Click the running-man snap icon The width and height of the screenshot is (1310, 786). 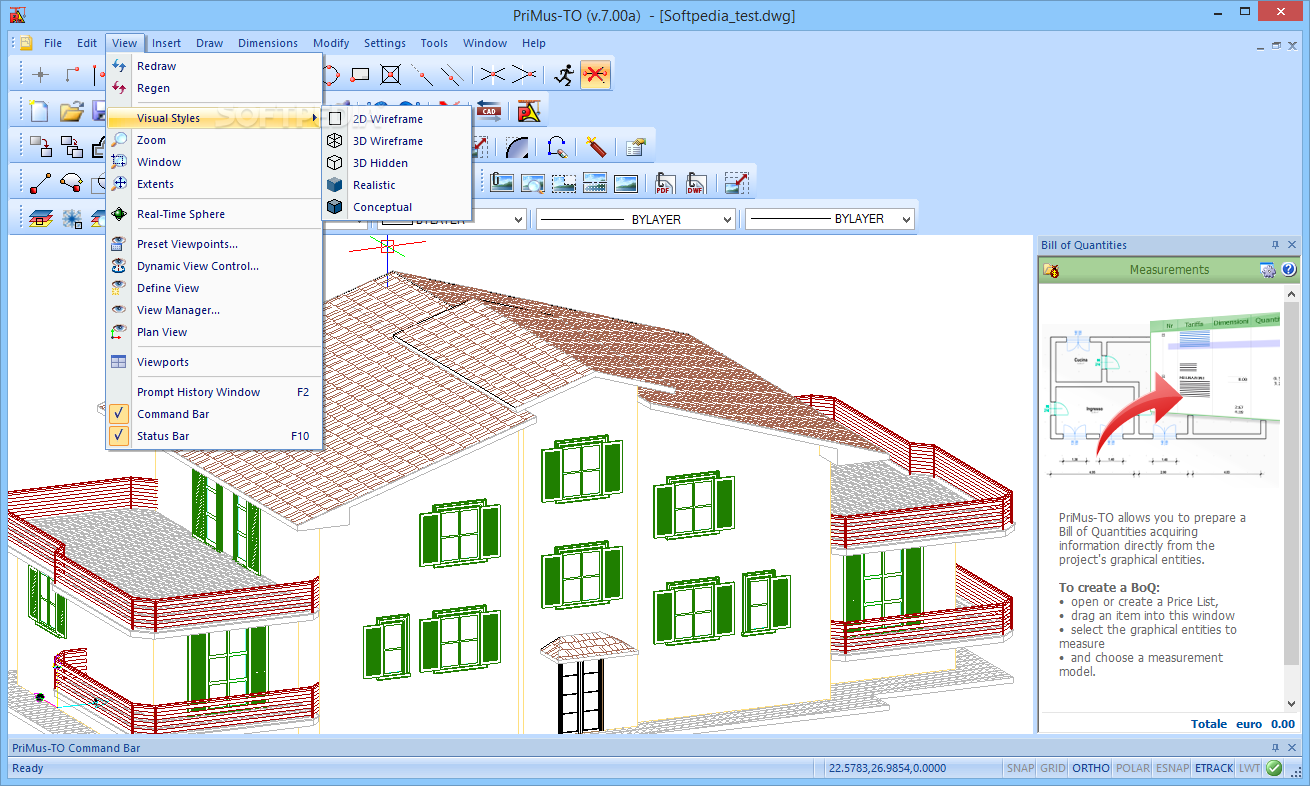coord(564,74)
